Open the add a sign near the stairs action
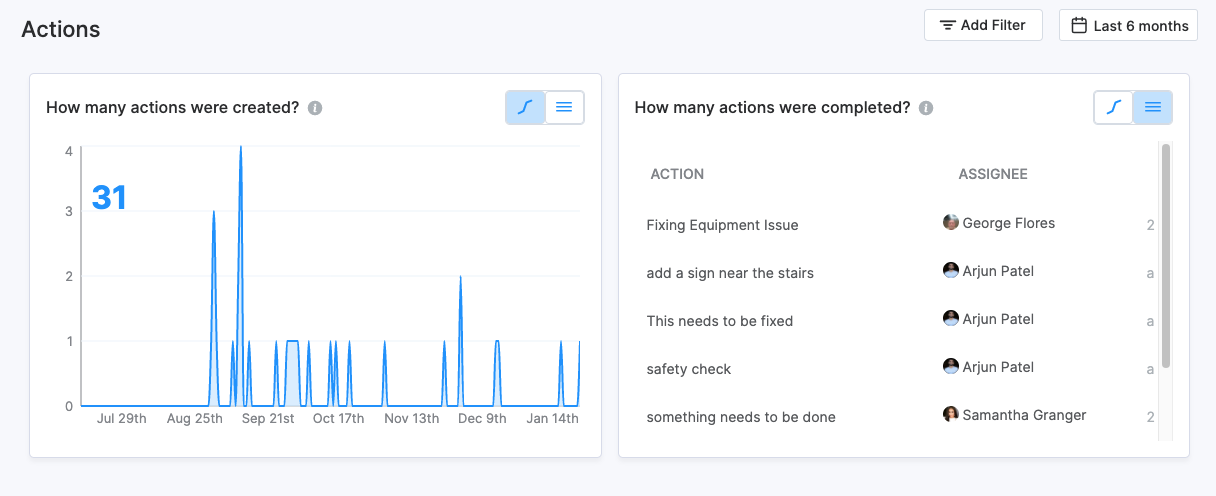1216x496 pixels. (730, 273)
